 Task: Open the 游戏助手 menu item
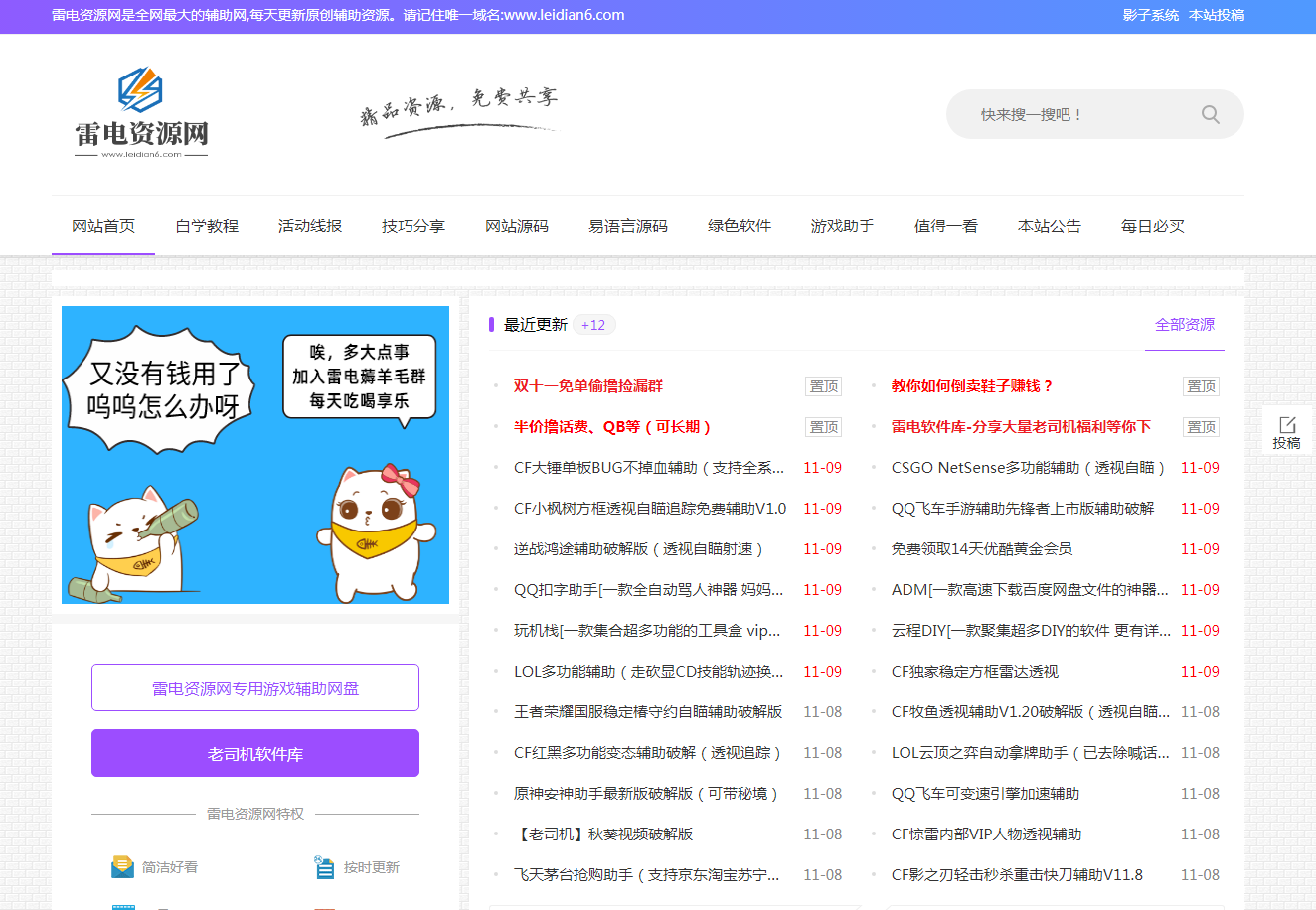point(843,227)
